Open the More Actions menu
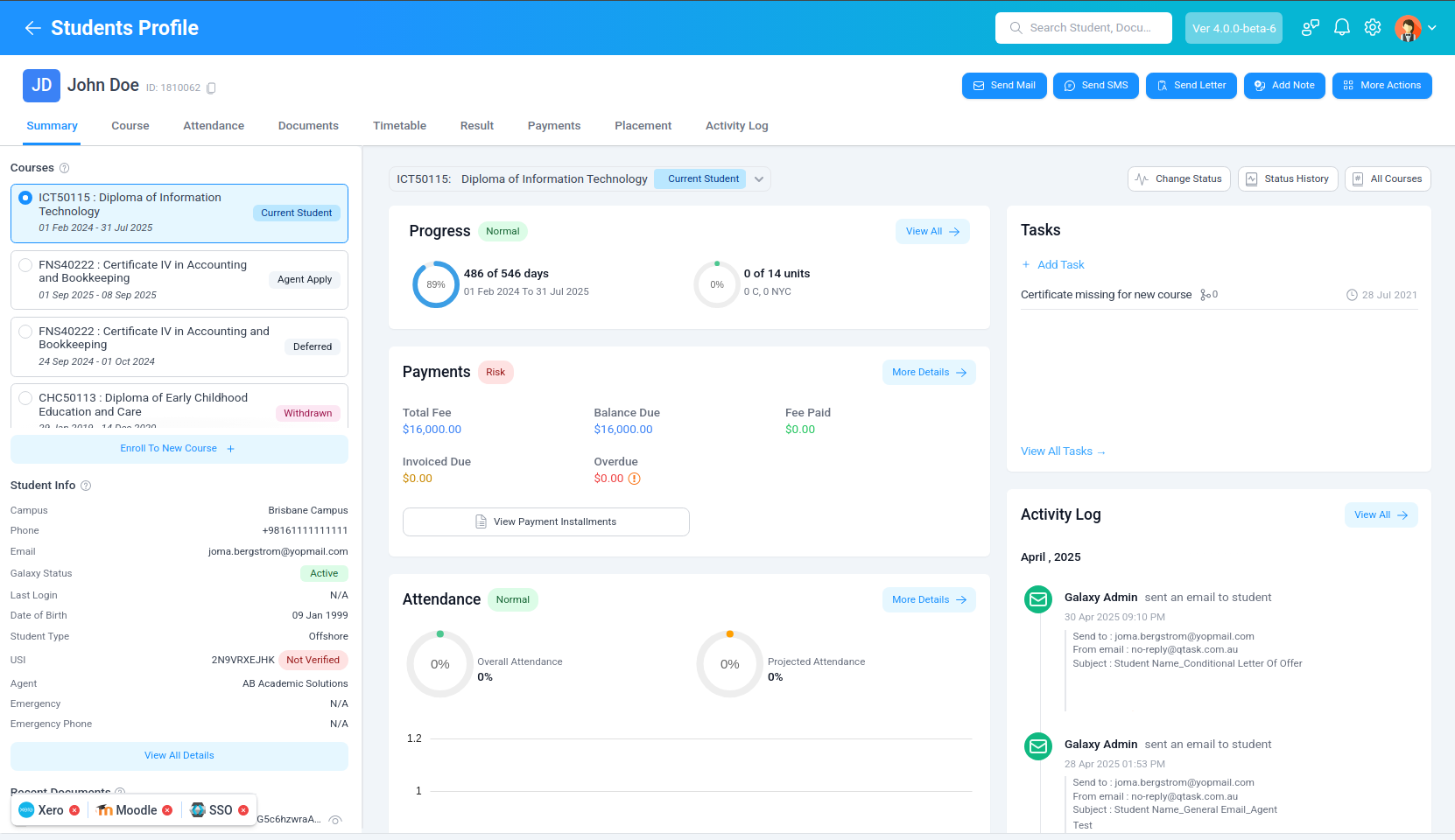 1381,86
